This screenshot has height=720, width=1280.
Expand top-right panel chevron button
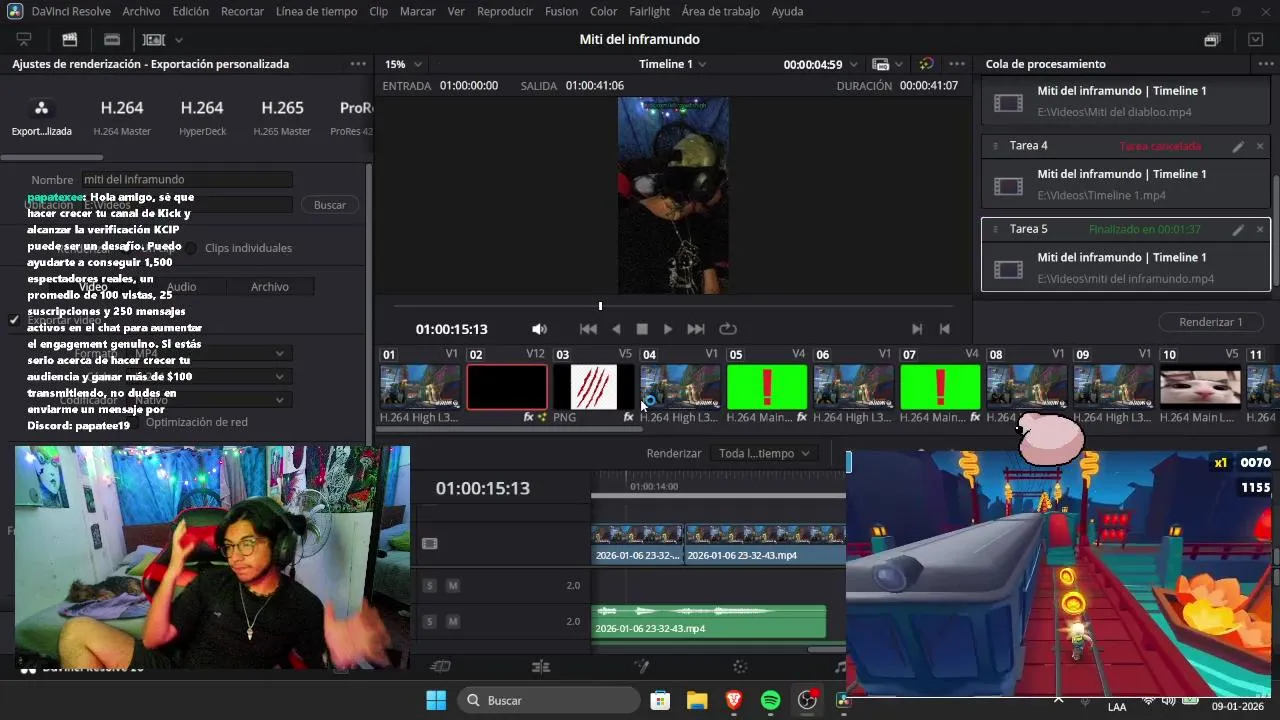(1256, 40)
